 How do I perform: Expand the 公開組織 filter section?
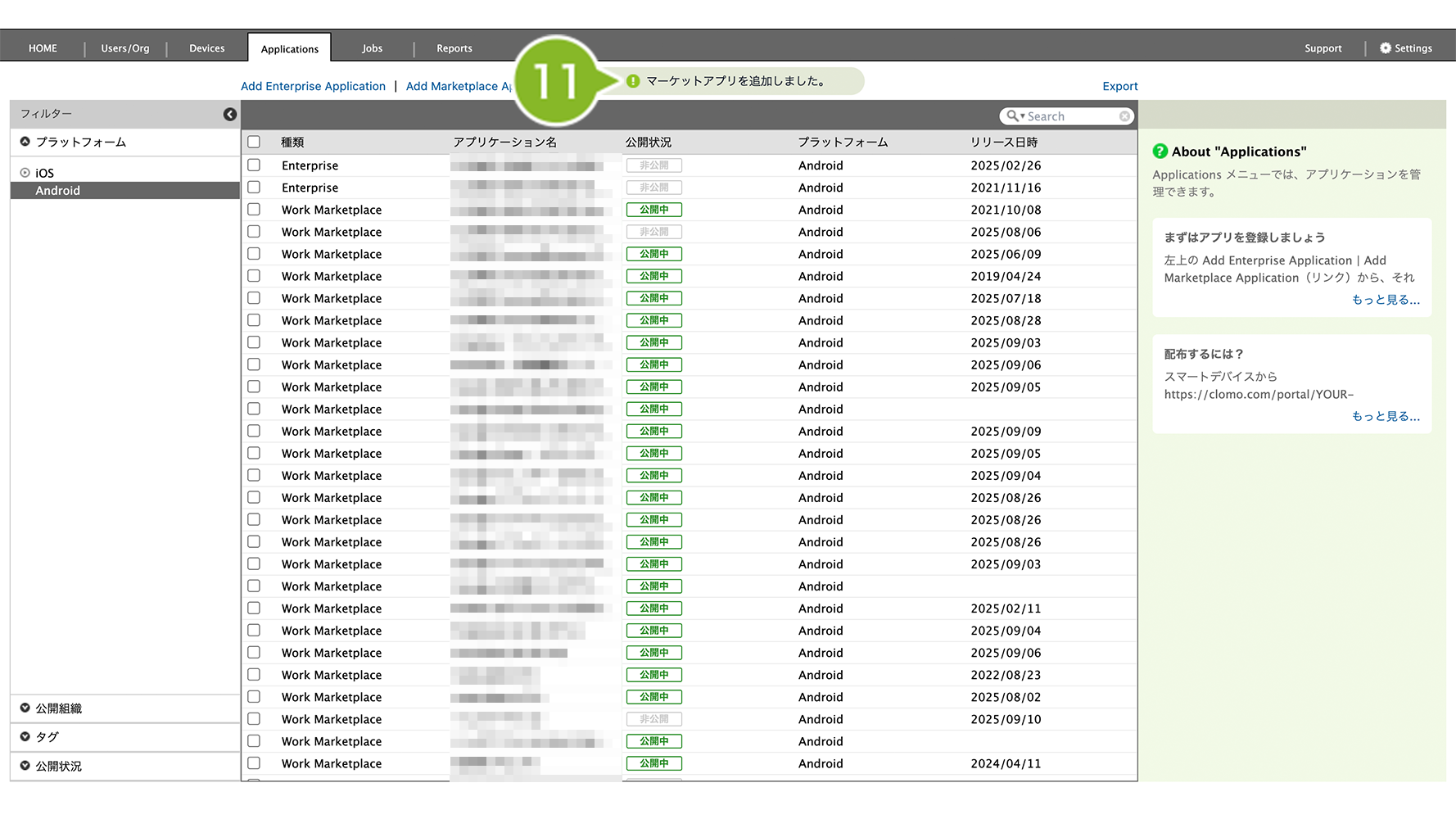tap(25, 708)
